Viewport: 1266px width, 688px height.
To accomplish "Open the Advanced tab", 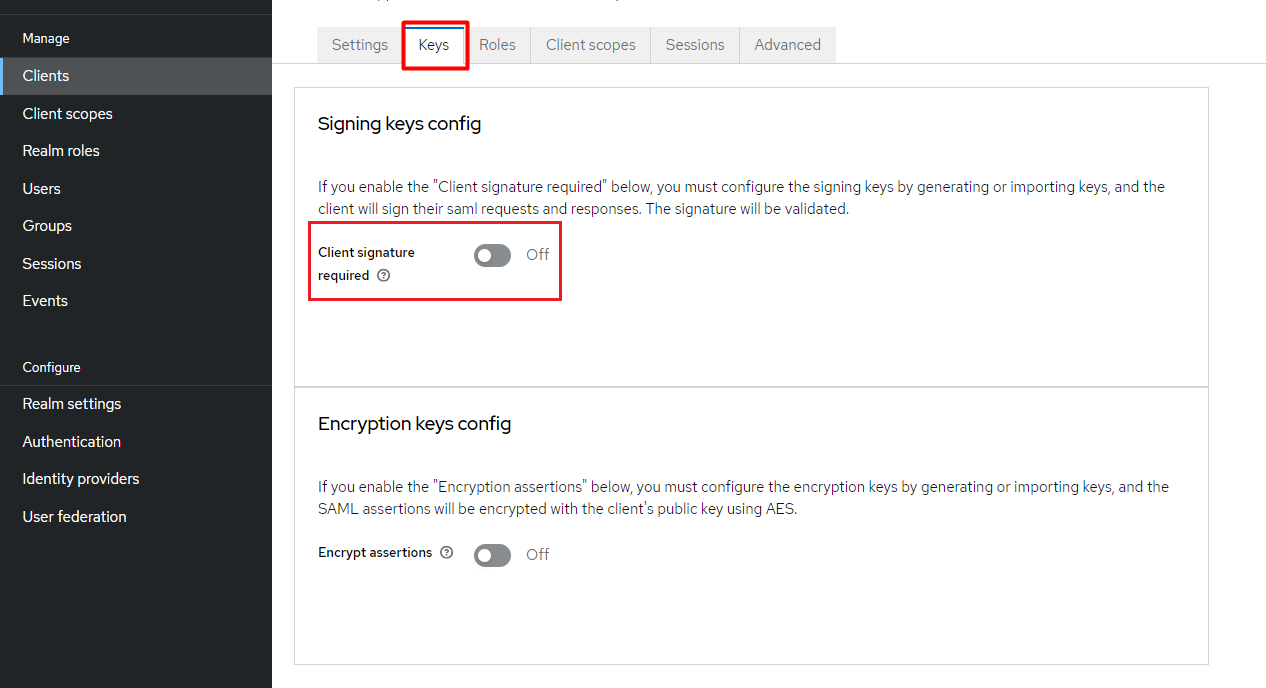I will pos(788,45).
